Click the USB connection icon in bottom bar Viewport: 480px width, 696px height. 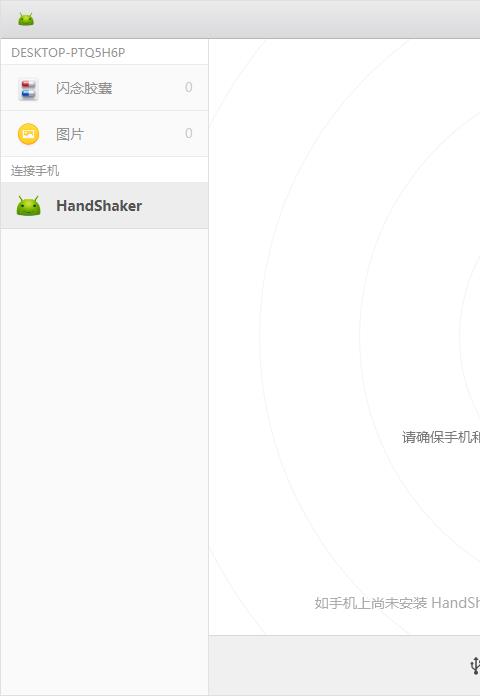pyautogui.click(x=475, y=666)
